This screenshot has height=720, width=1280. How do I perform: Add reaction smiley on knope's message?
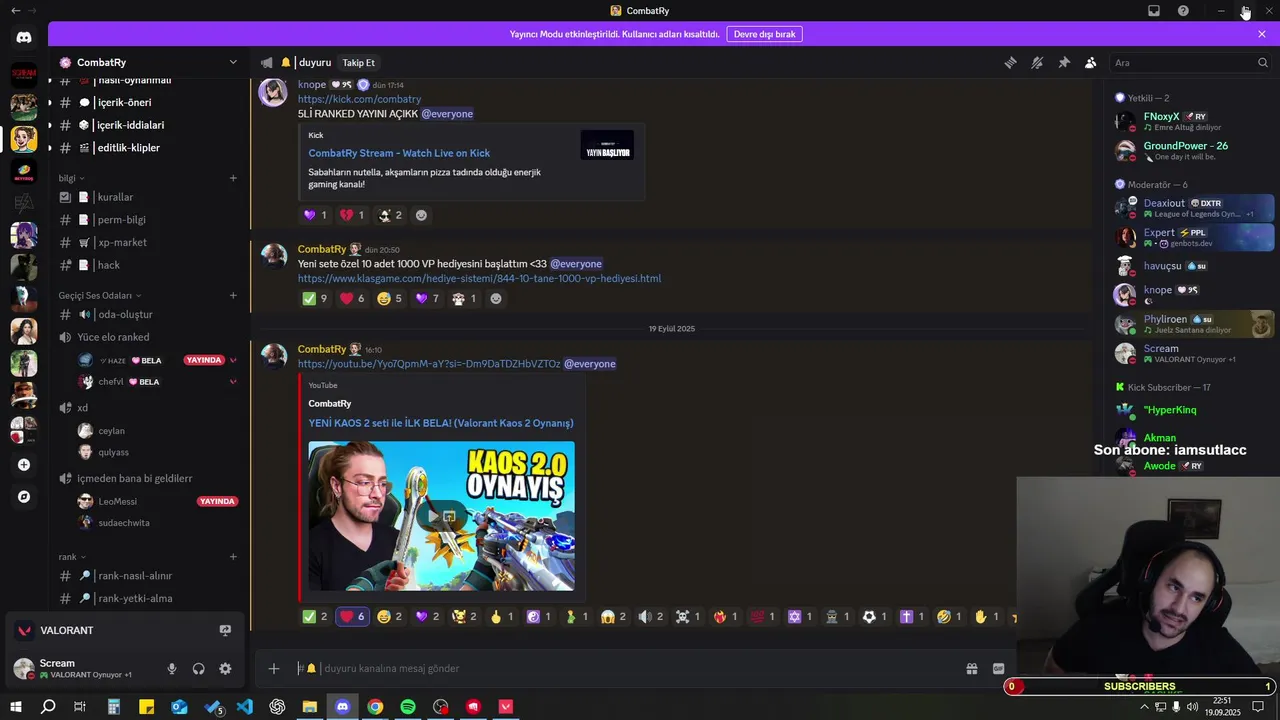click(421, 215)
